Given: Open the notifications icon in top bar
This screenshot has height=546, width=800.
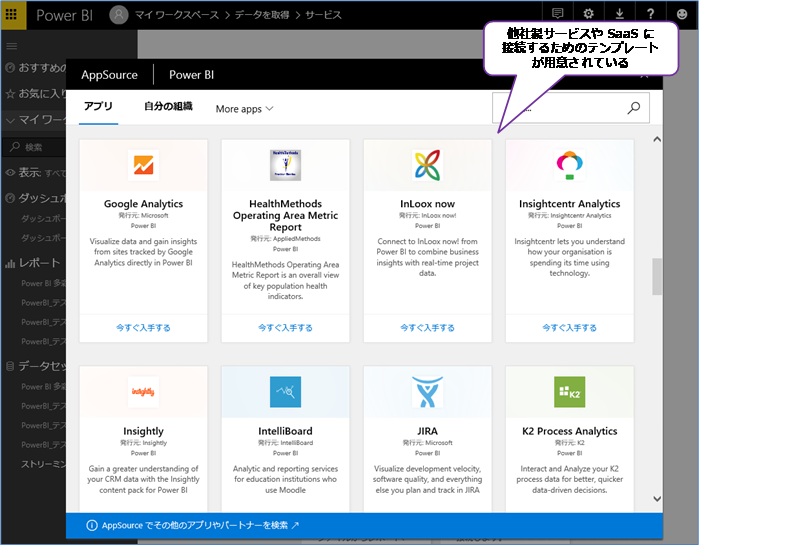Looking at the screenshot, I should [x=558, y=14].
